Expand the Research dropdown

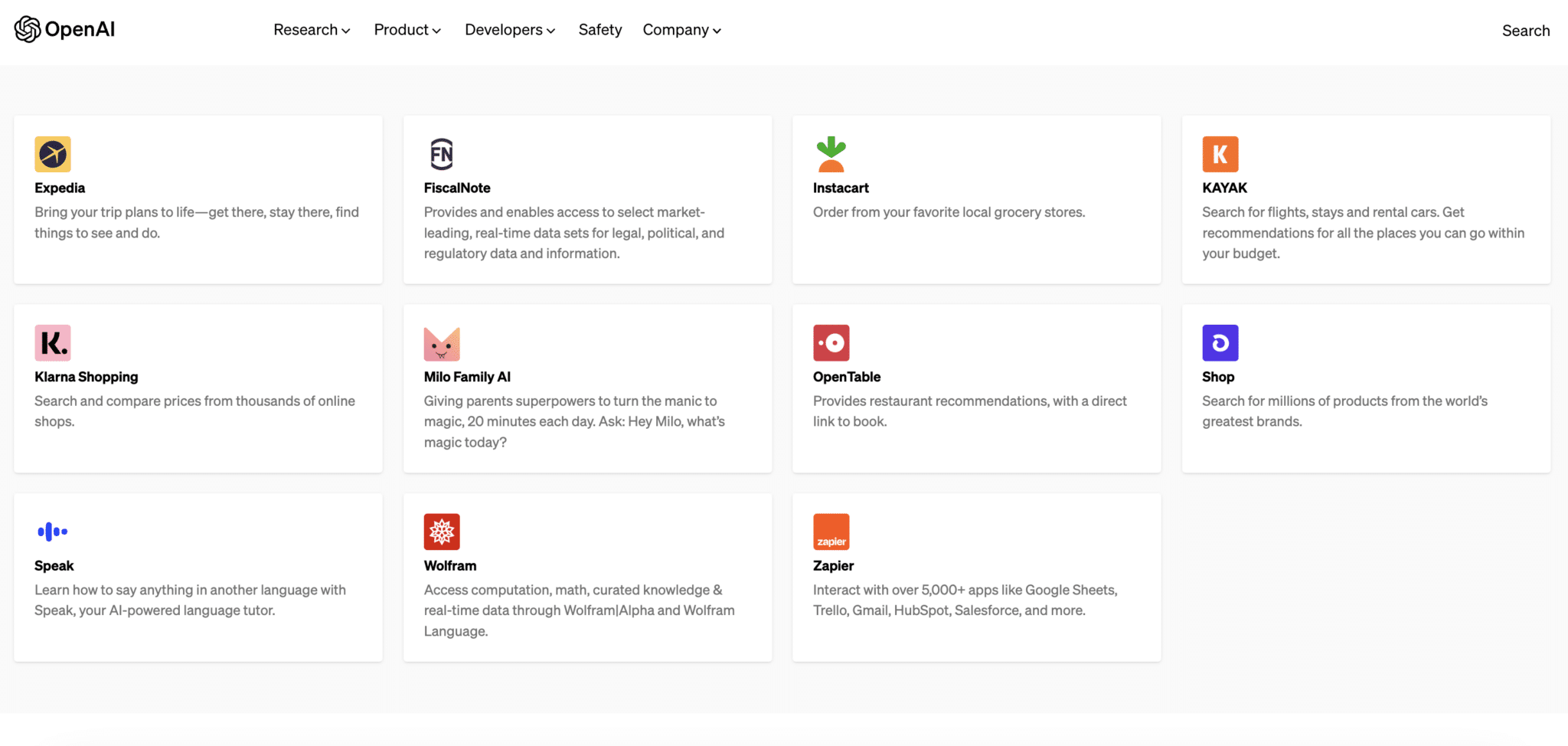click(311, 30)
